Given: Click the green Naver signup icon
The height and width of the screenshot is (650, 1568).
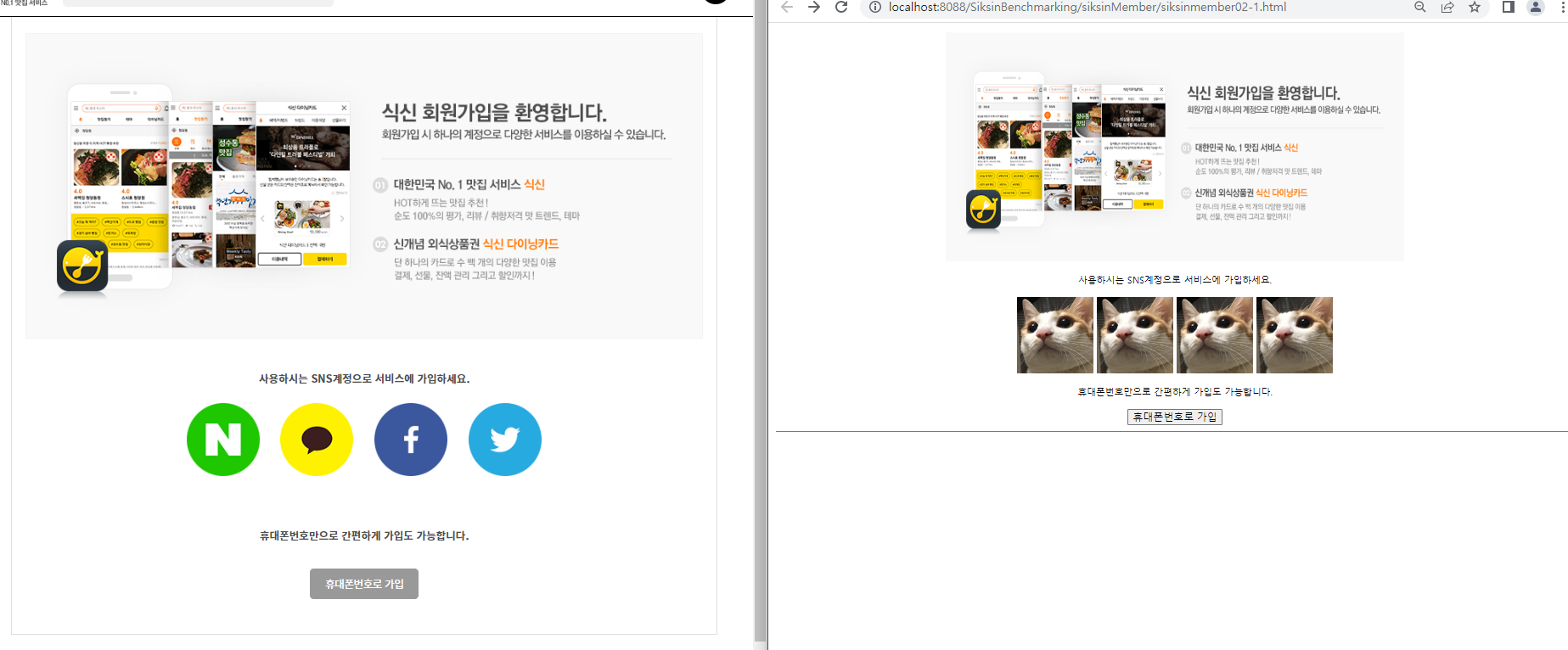Looking at the screenshot, I should [x=223, y=440].
